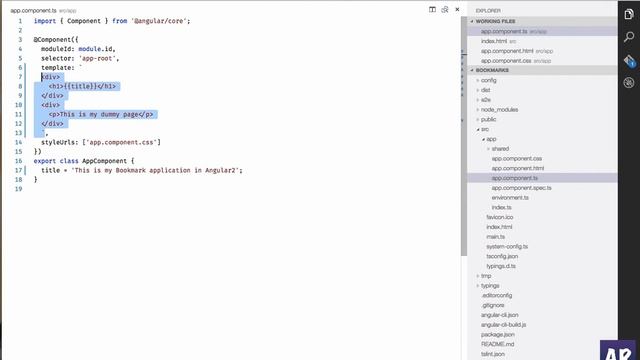Click the export class AppComponent line
The width and height of the screenshot is (640, 360).
84,161
